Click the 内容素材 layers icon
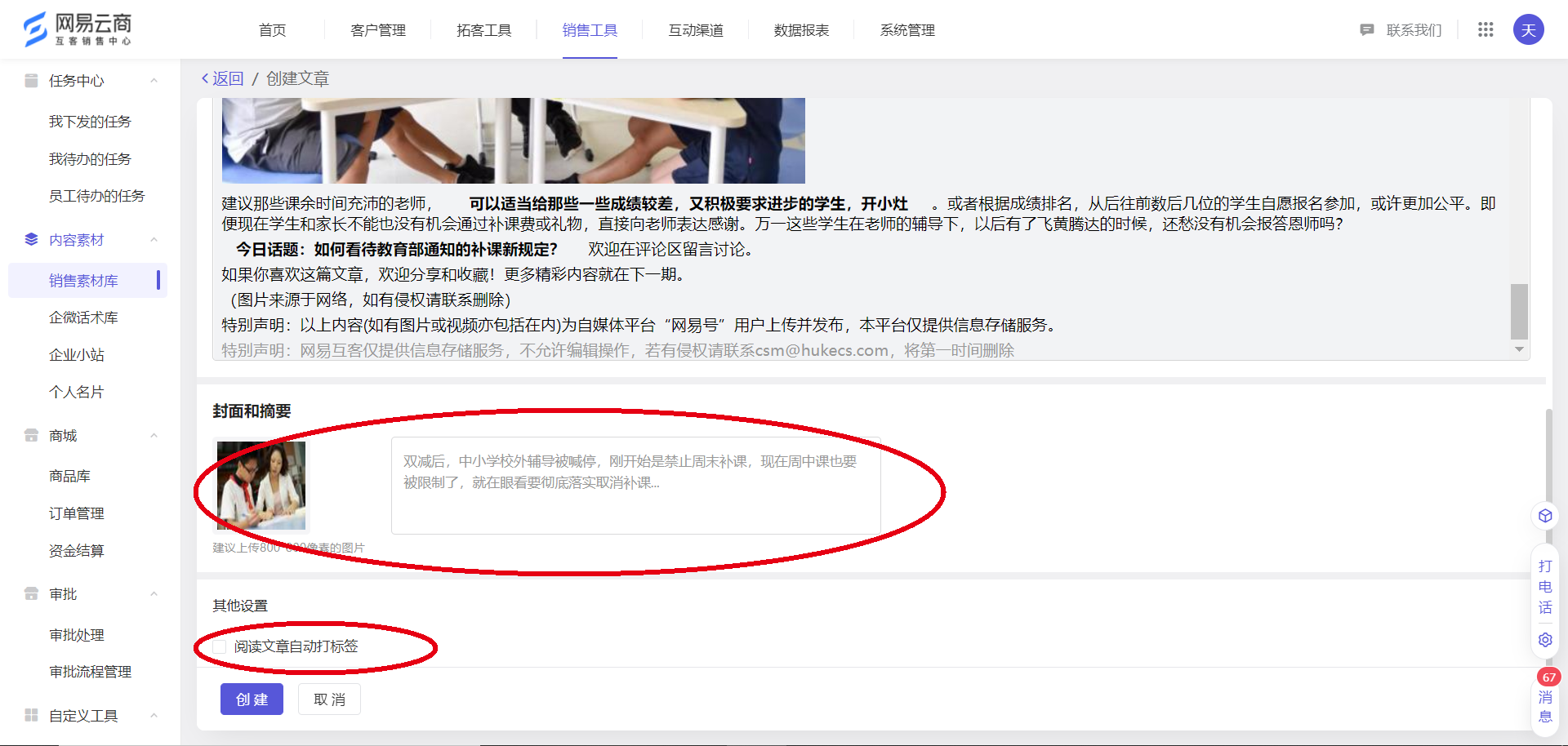Viewport: 1568px width, 746px height. [x=31, y=239]
